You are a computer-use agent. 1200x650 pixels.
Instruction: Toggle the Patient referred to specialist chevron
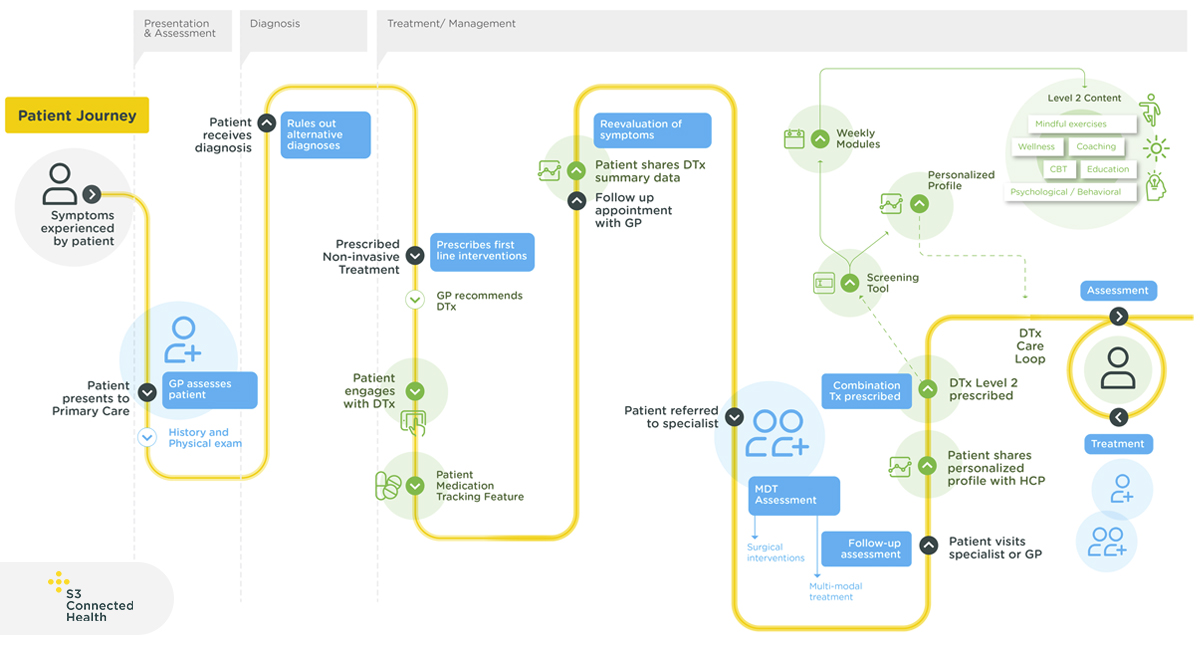click(734, 417)
